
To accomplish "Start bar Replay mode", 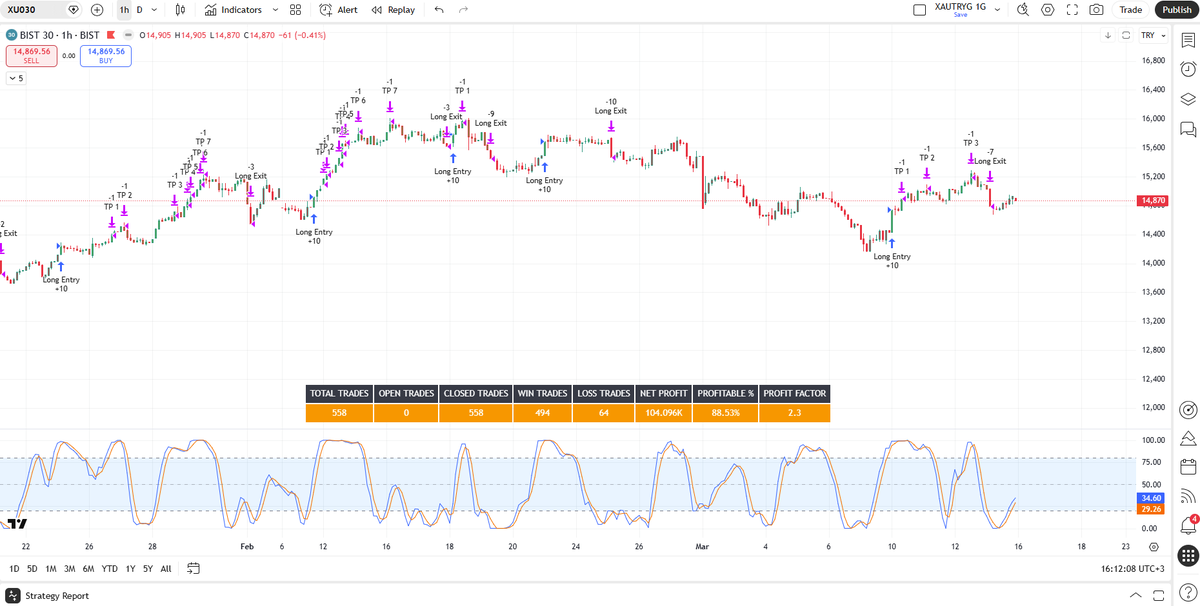I will pos(393,9).
